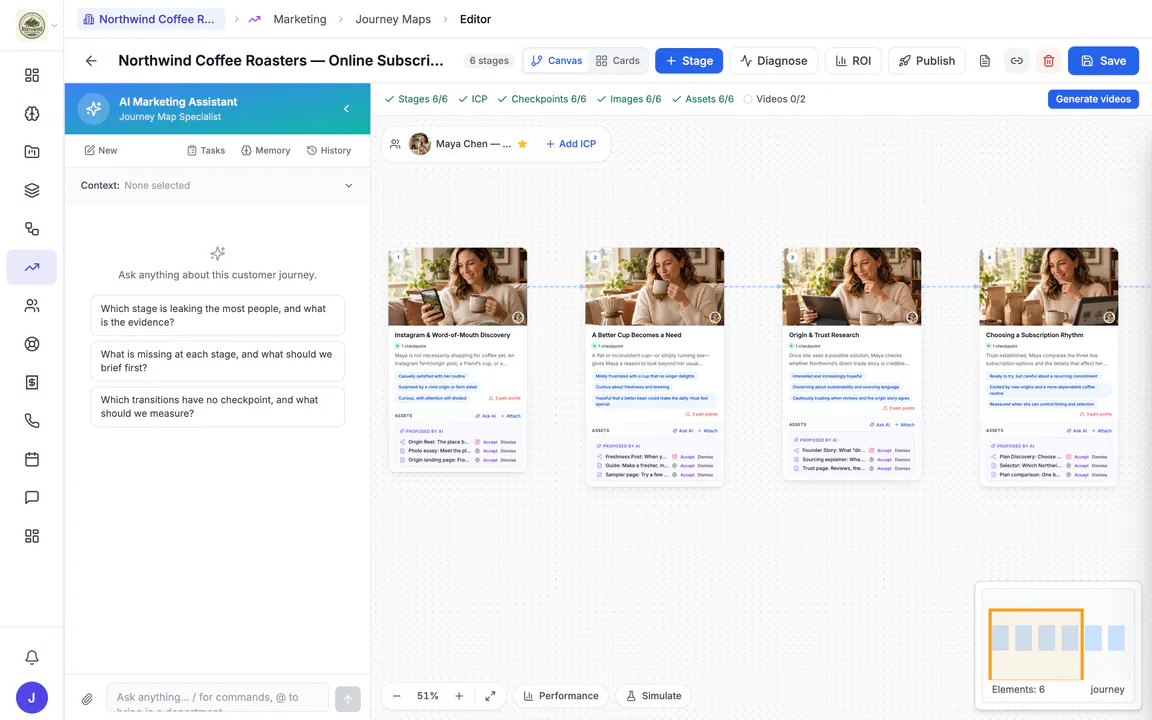Click the Assets 6/6 check indicator
The height and width of the screenshot is (720, 1152).
tap(702, 99)
